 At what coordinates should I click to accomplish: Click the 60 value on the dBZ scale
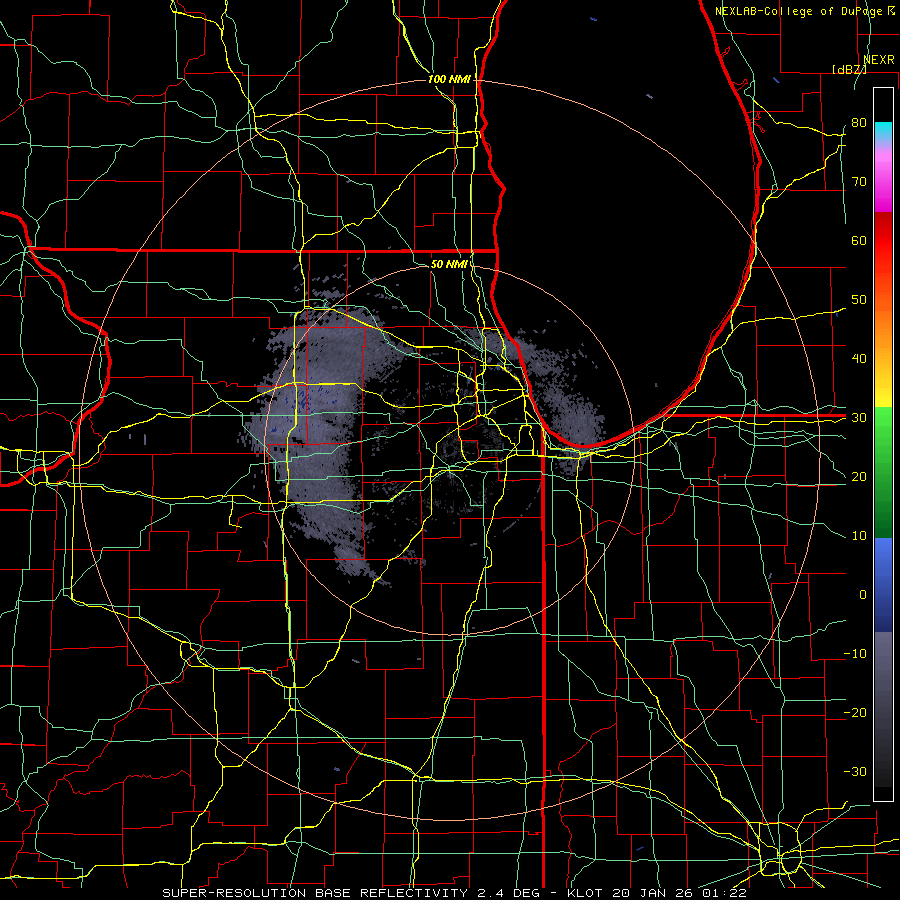click(x=859, y=240)
